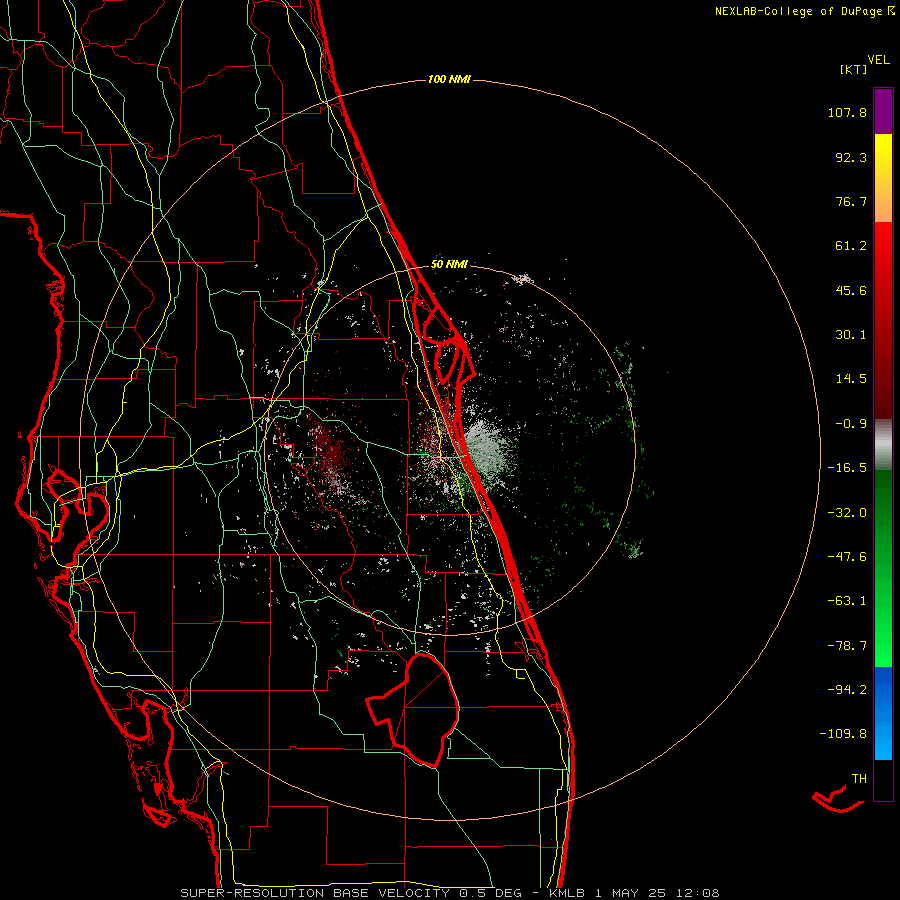
Task: Pick the blue band of the color bar
Action: 883,713
